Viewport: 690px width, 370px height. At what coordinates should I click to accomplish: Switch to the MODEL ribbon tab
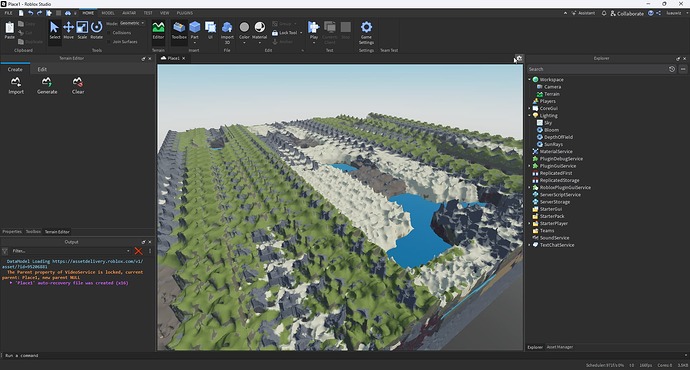[108, 13]
